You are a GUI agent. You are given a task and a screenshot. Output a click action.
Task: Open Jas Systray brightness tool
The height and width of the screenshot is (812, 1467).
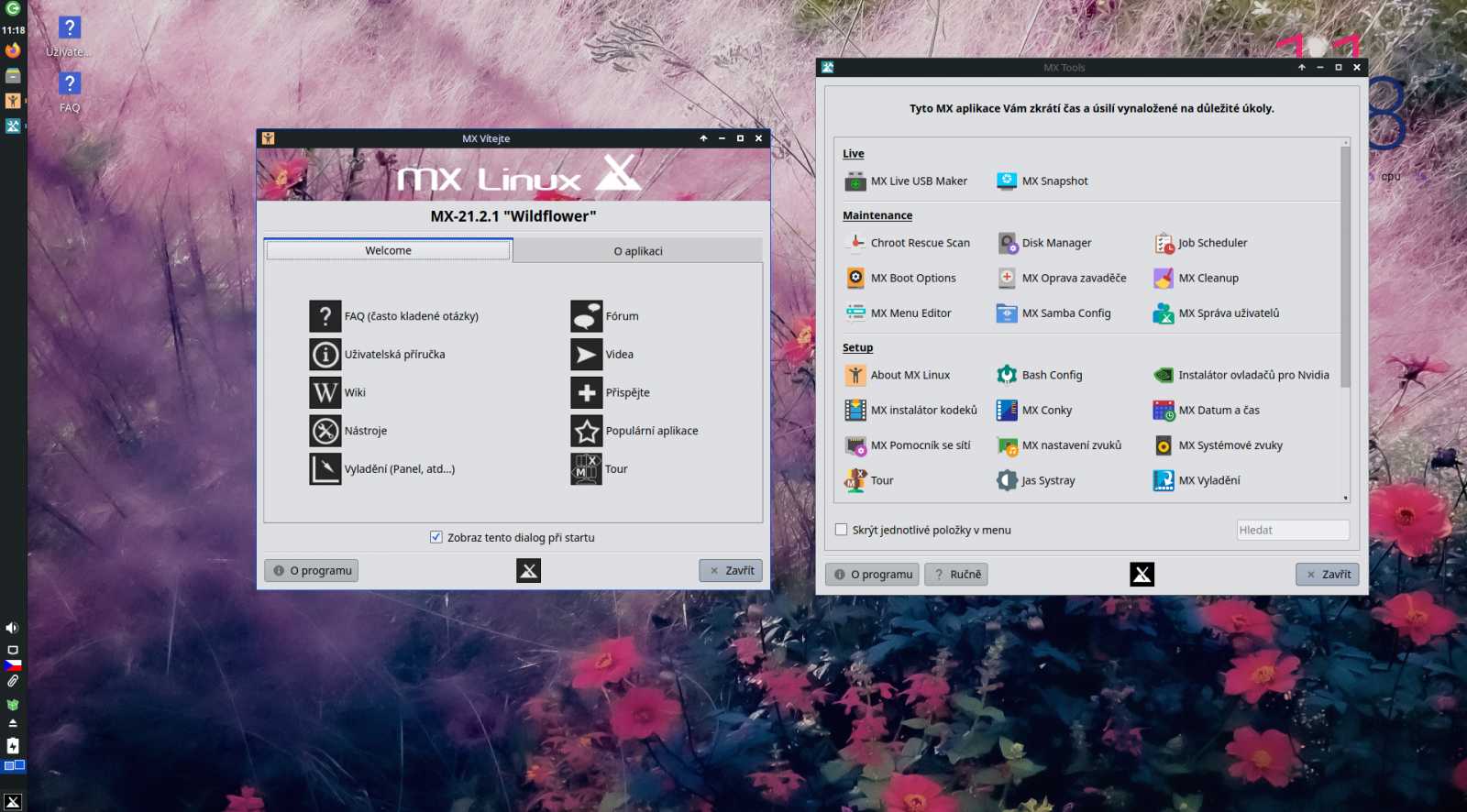1036,480
